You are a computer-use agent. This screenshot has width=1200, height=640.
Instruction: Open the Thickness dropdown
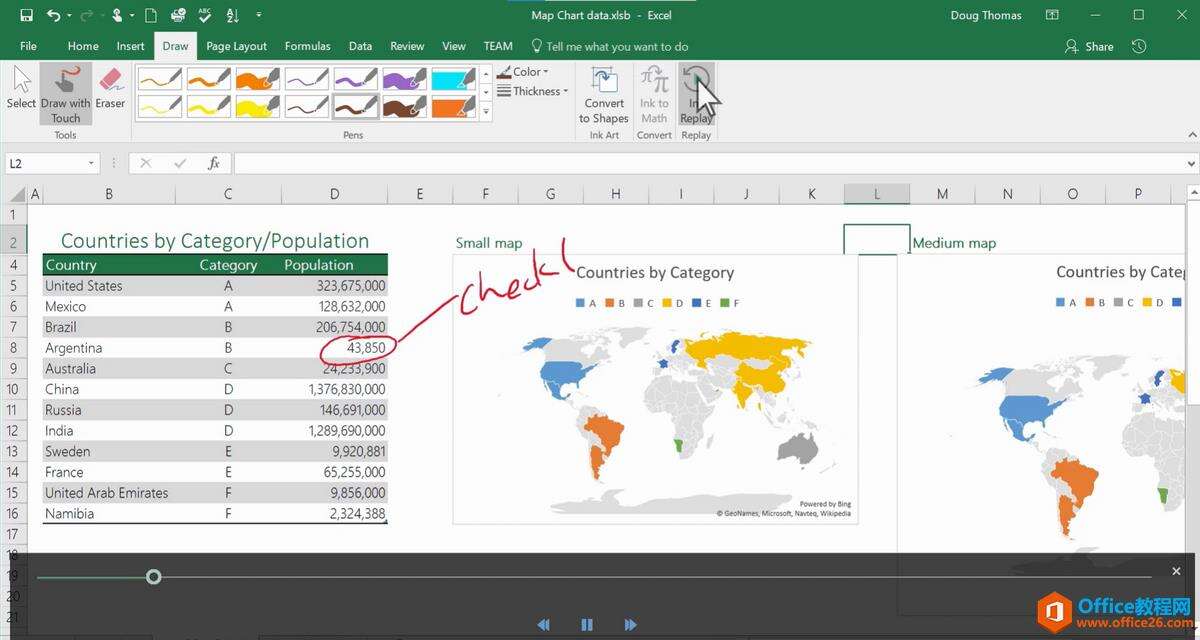tap(532, 91)
